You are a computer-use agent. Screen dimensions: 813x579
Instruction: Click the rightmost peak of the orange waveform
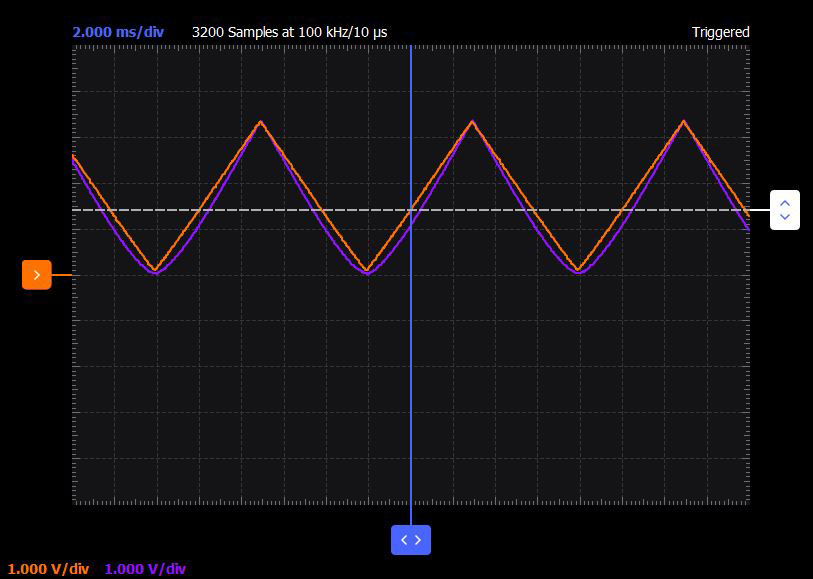[x=684, y=121]
